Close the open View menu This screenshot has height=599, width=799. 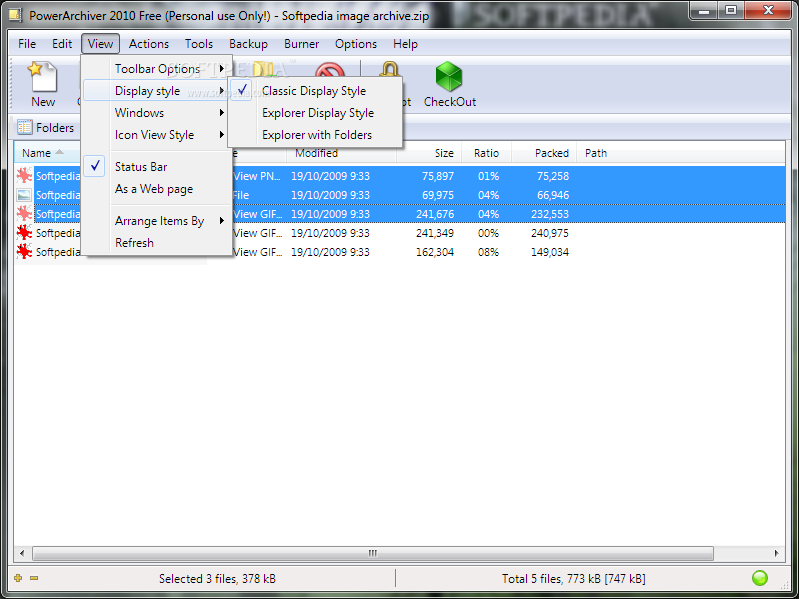point(100,44)
